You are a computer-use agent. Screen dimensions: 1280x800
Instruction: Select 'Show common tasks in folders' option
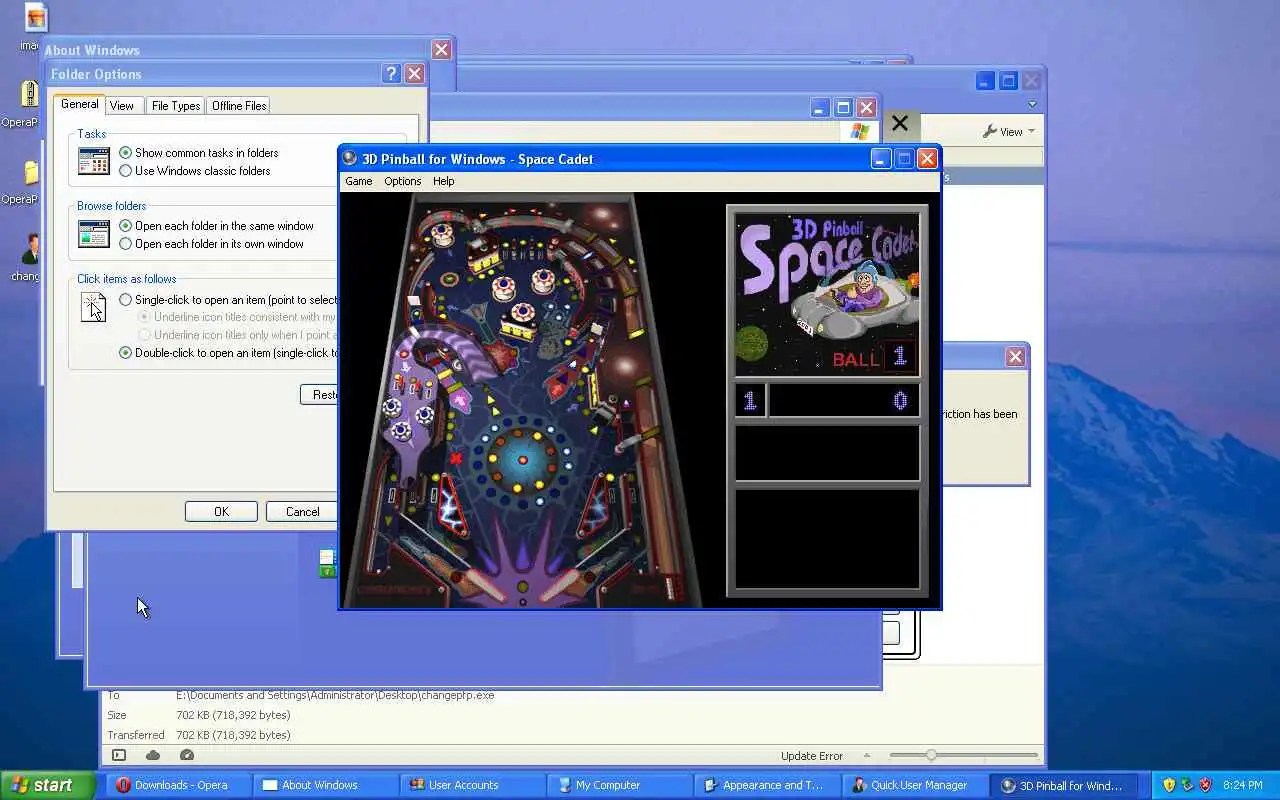(x=198, y=152)
